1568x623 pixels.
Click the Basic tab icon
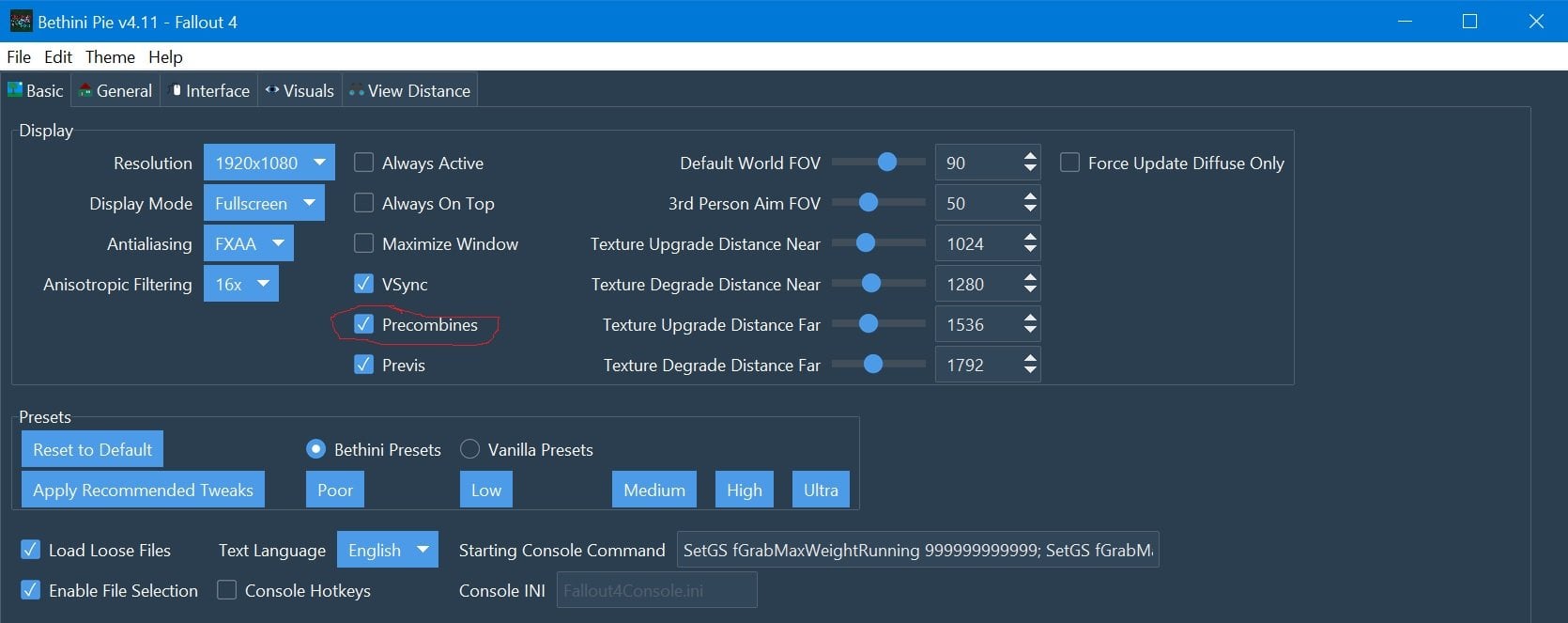15,90
